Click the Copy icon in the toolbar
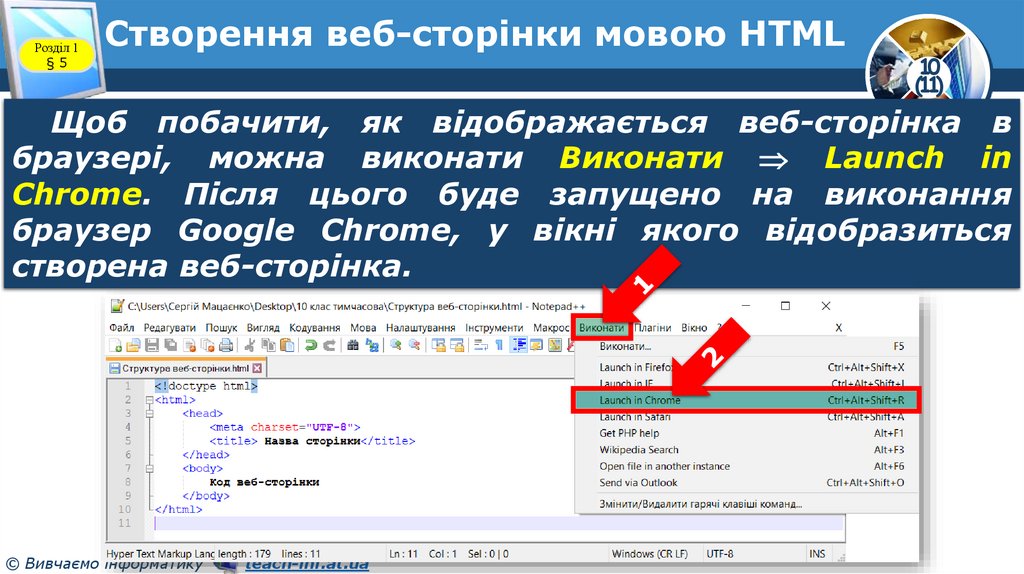Viewport: 1024px width, 574px height. (x=268, y=345)
